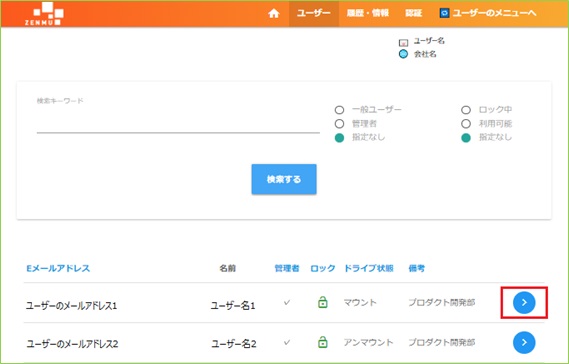This screenshot has width=569, height=364.
Task: Select the 管理者 radio button filter
Action: pyautogui.click(x=339, y=124)
